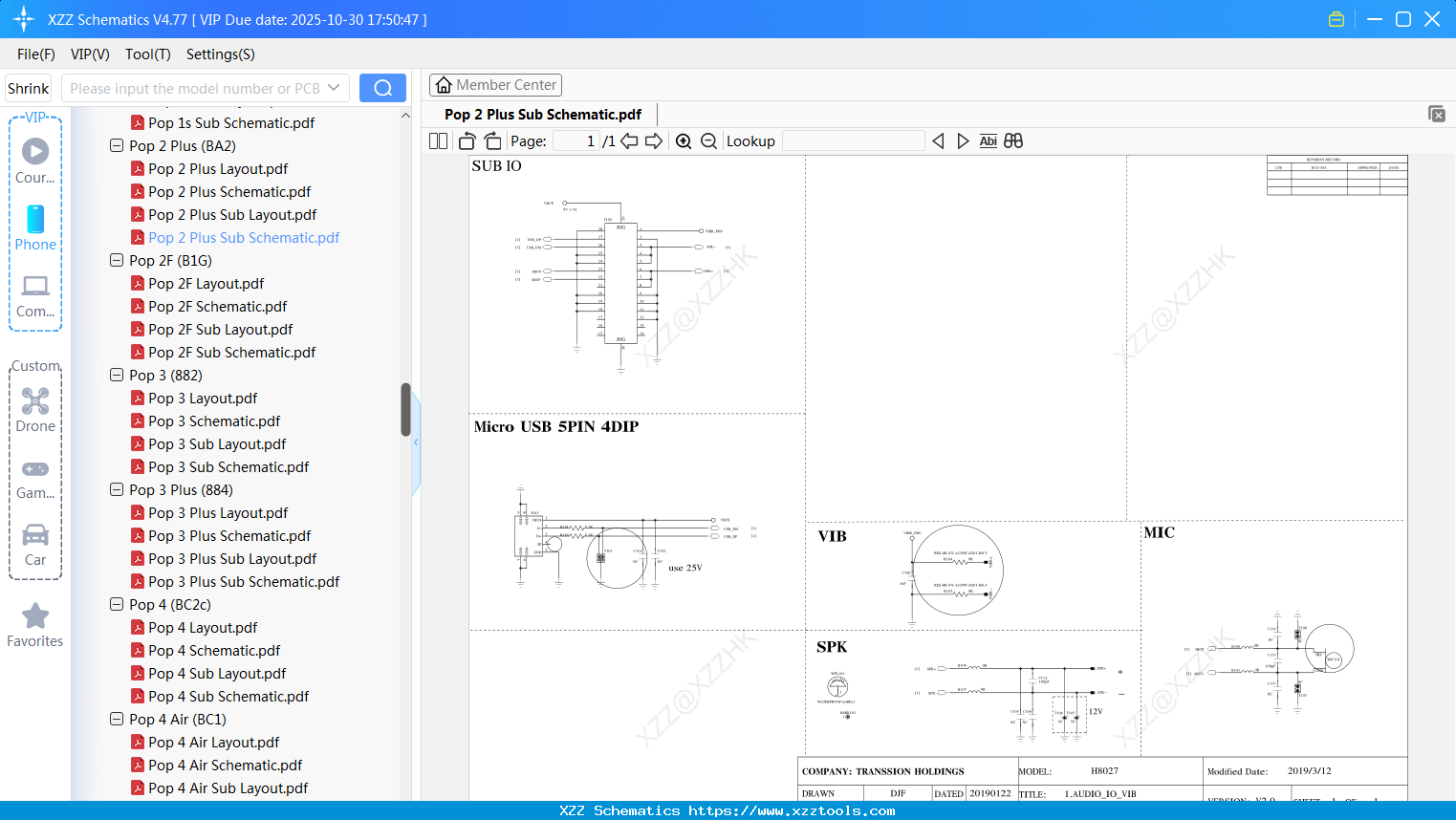
Task: Zoom out on the schematic page
Action: (x=708, y=140)
